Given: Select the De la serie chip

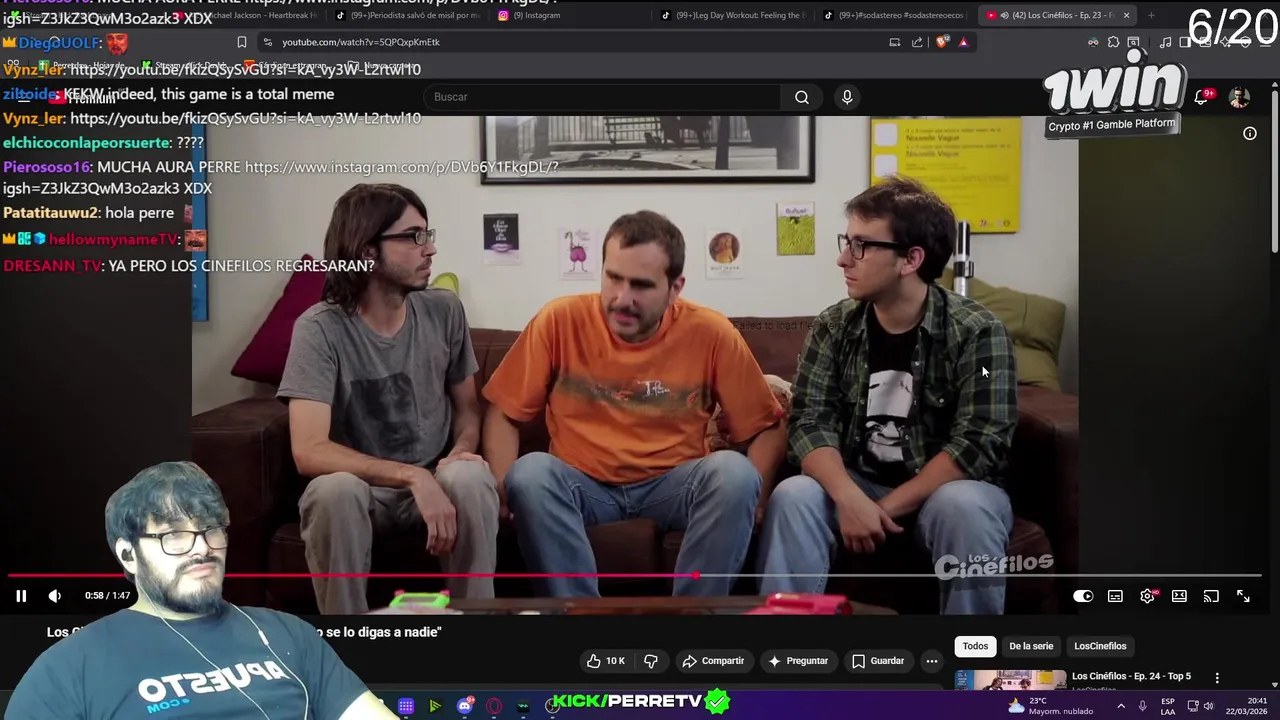Looking at the screenshot, I should pyautogui.click(x=1031, y=646).
